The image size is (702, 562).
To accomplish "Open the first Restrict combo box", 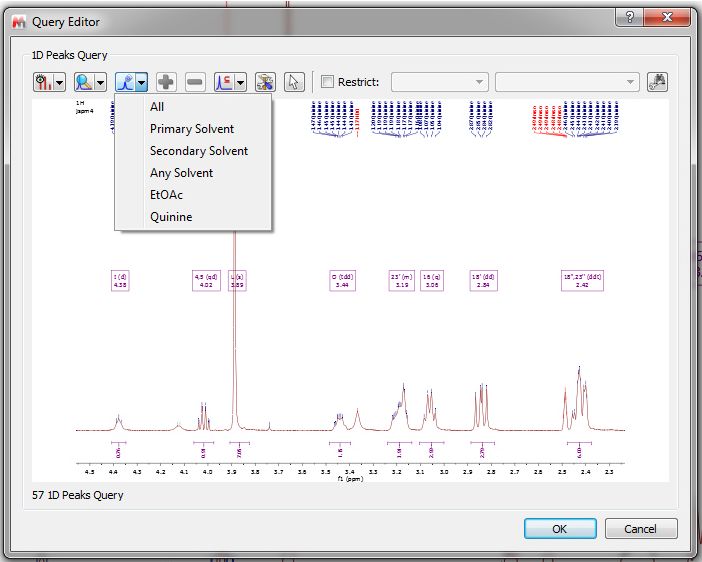I will pos(439,82).
